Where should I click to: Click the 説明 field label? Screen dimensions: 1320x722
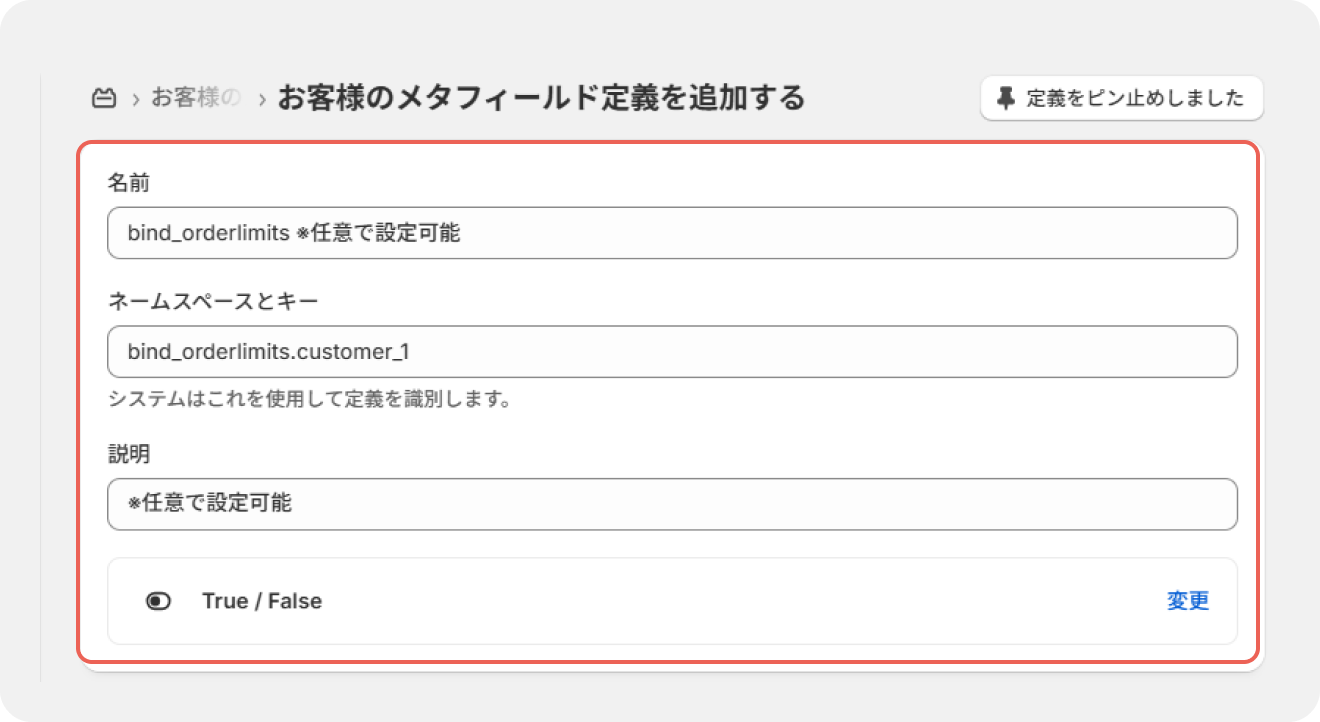(x=128, y=453)
